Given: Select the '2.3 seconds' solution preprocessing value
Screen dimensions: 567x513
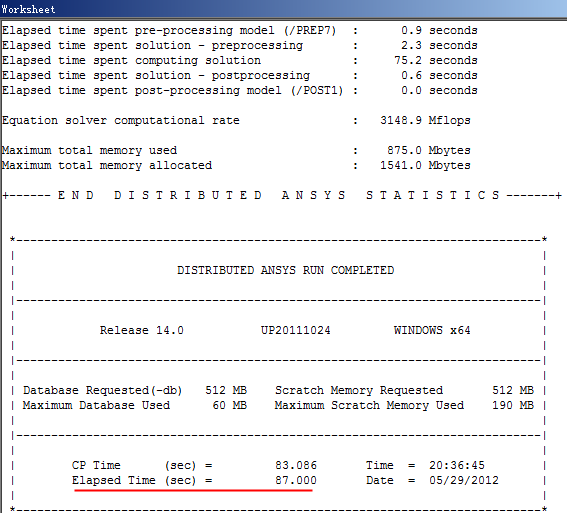Looking at the screenshot, I should [x=439, y=45].
